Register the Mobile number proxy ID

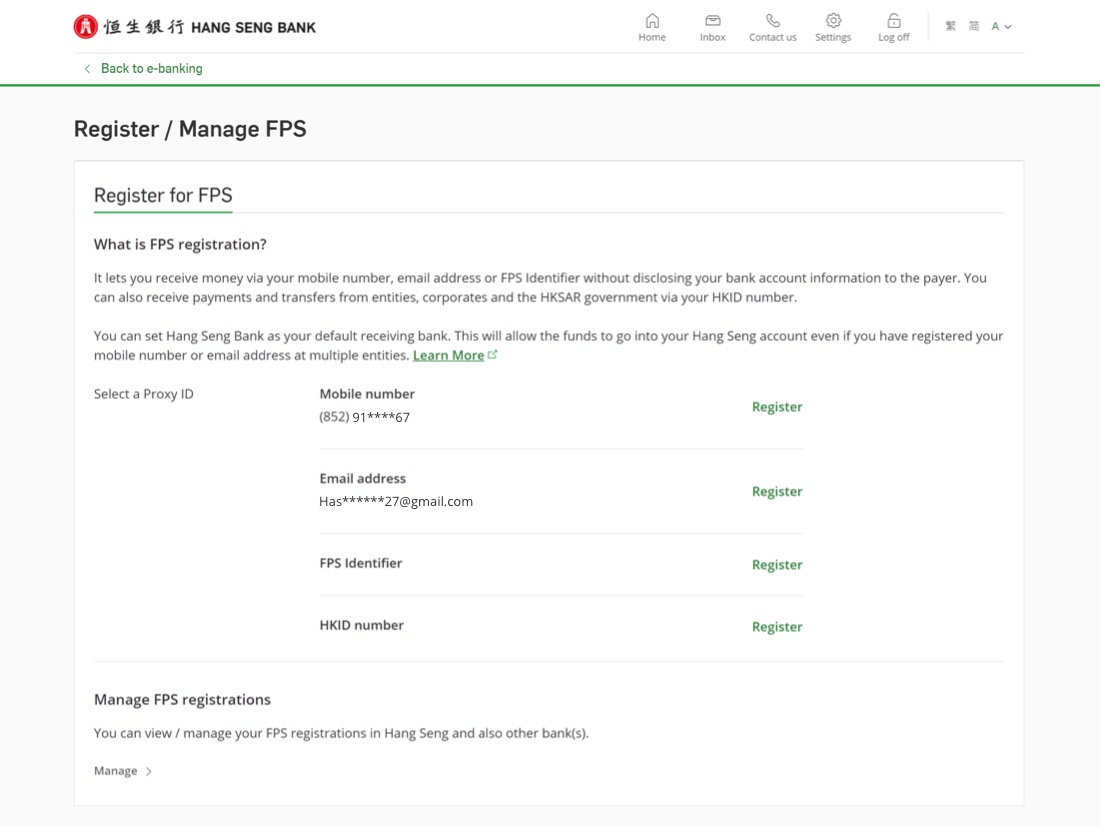tap(777, 407)
